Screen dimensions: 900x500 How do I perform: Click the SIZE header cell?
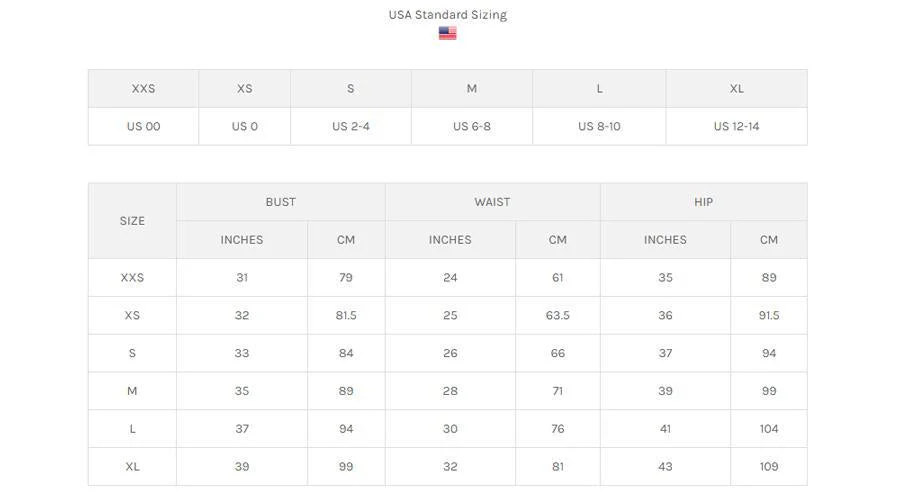click(132, 221)
